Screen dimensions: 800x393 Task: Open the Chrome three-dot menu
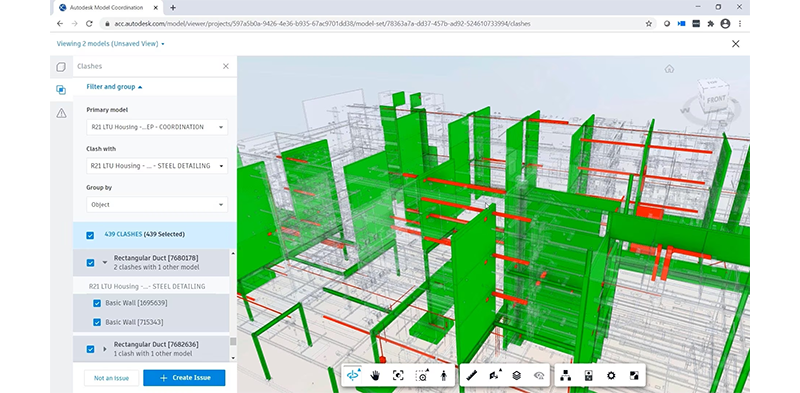[740, 23]
